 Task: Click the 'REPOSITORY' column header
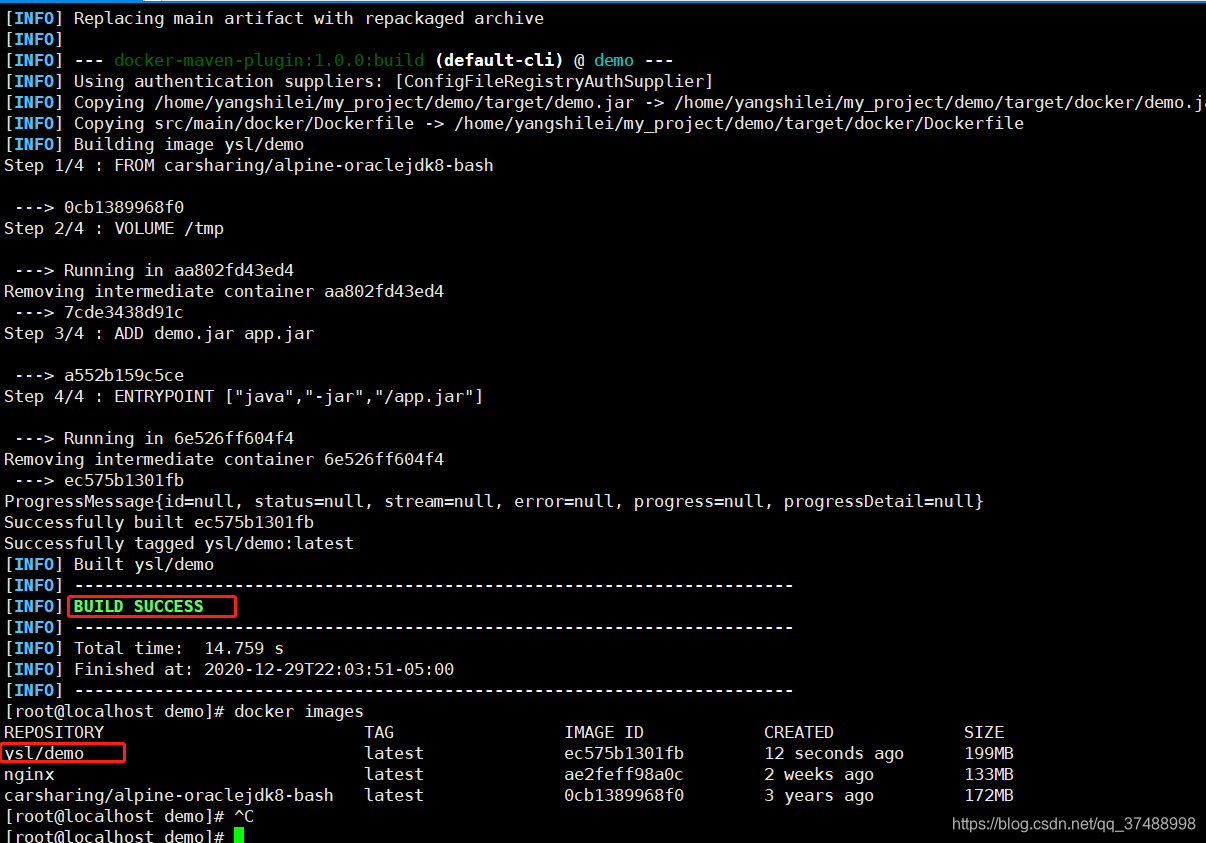click(54, 732)
